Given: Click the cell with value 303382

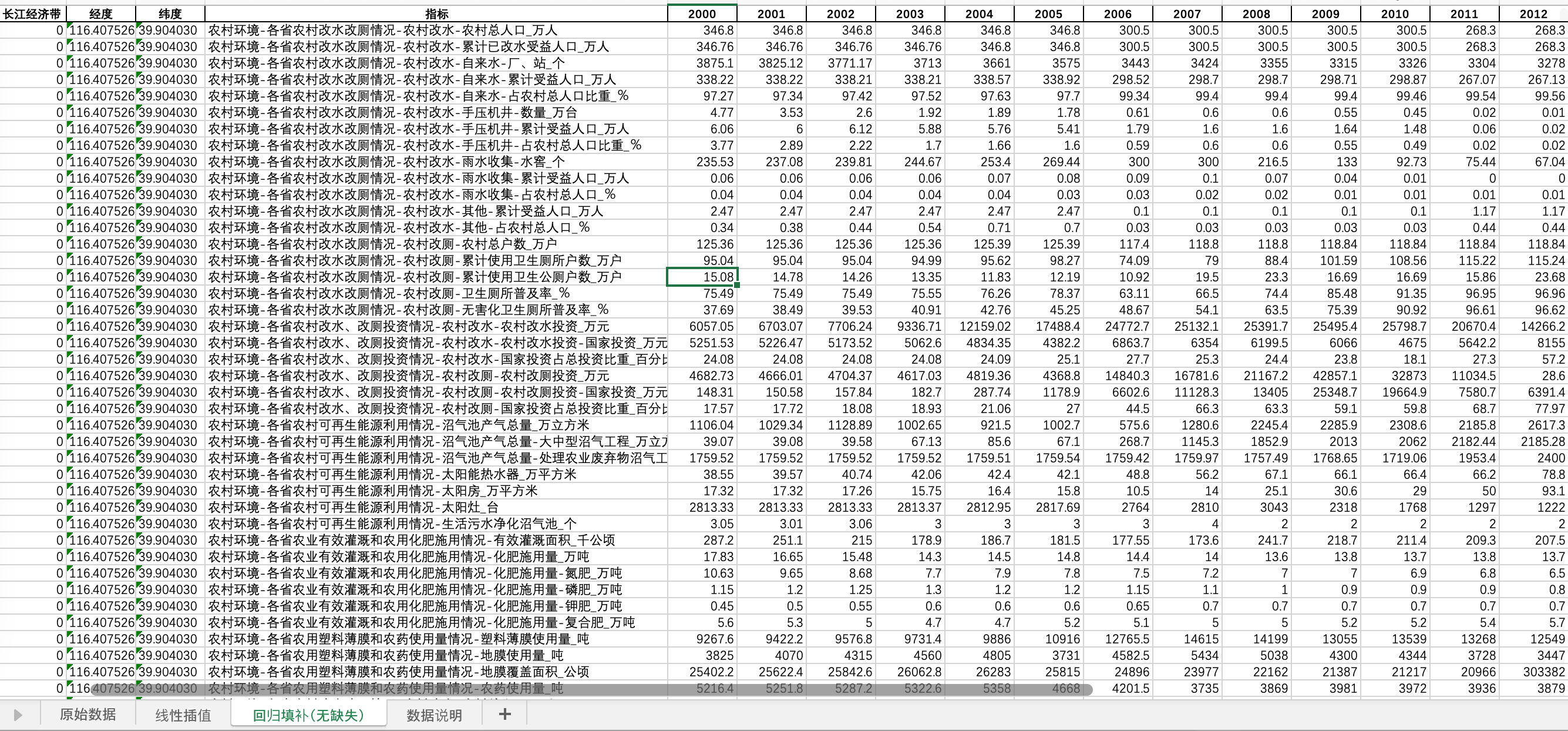Looking at the screenshot, I should (1533, 671).
